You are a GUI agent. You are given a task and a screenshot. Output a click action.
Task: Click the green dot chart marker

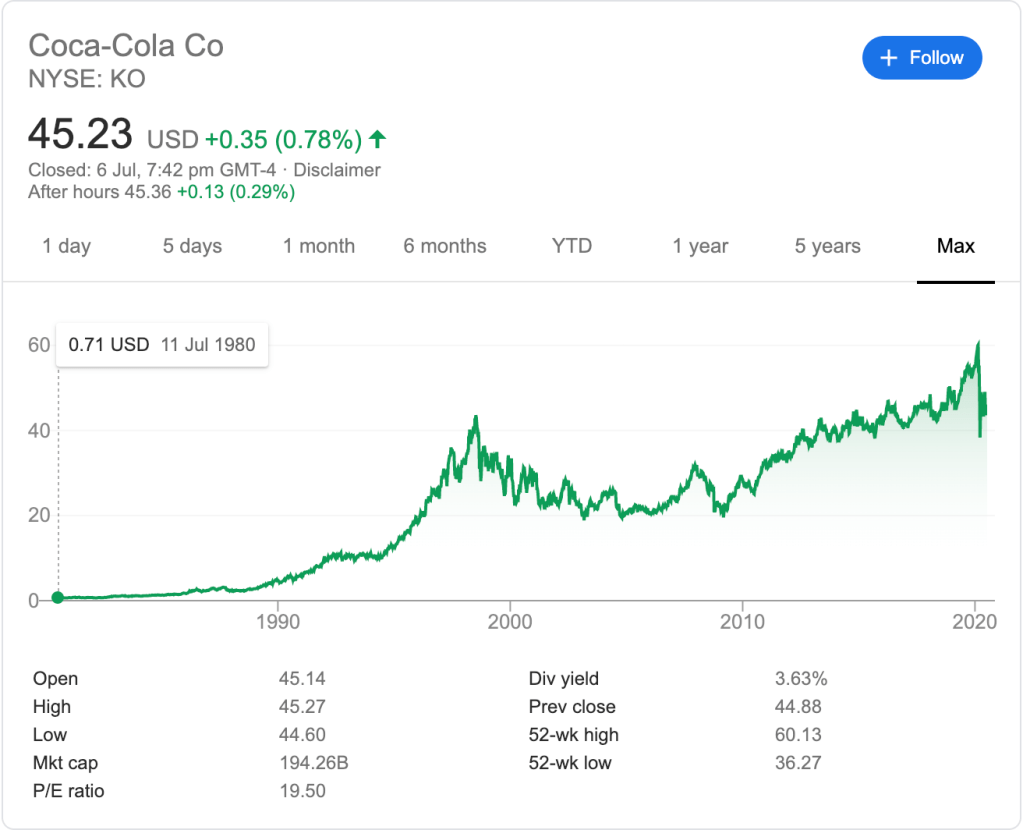58,598
